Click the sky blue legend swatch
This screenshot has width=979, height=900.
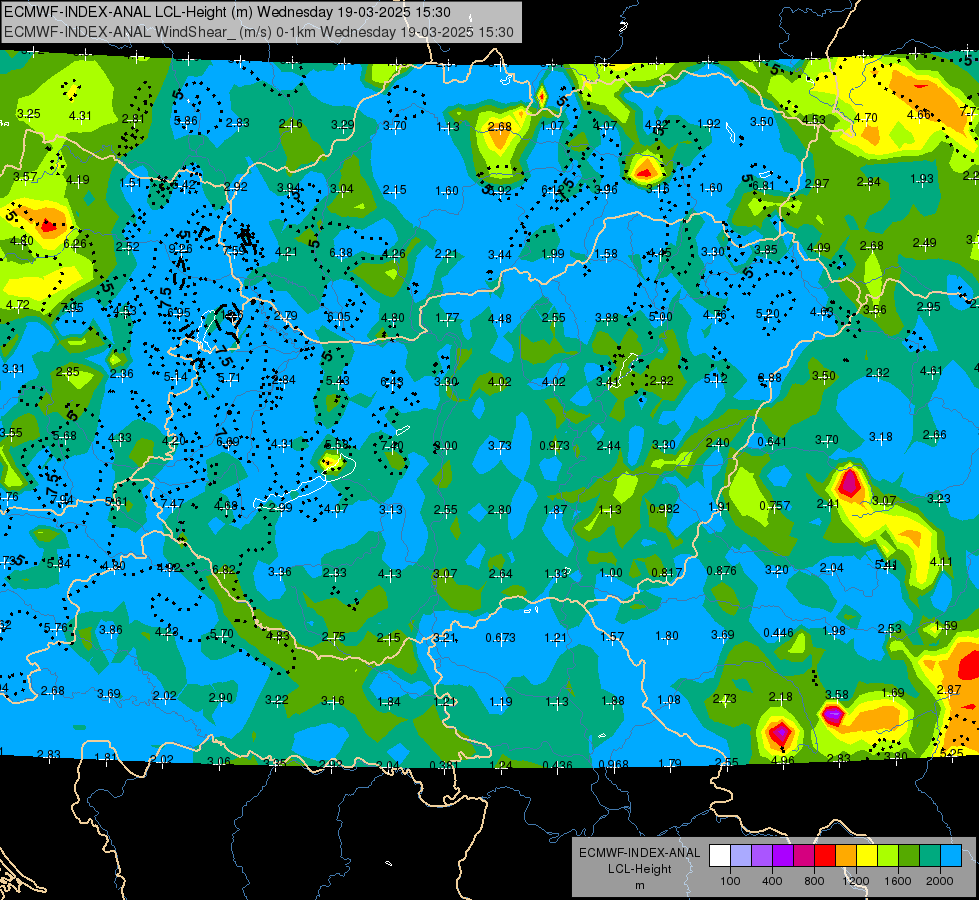pyautogui.click(x=951, y=855)
